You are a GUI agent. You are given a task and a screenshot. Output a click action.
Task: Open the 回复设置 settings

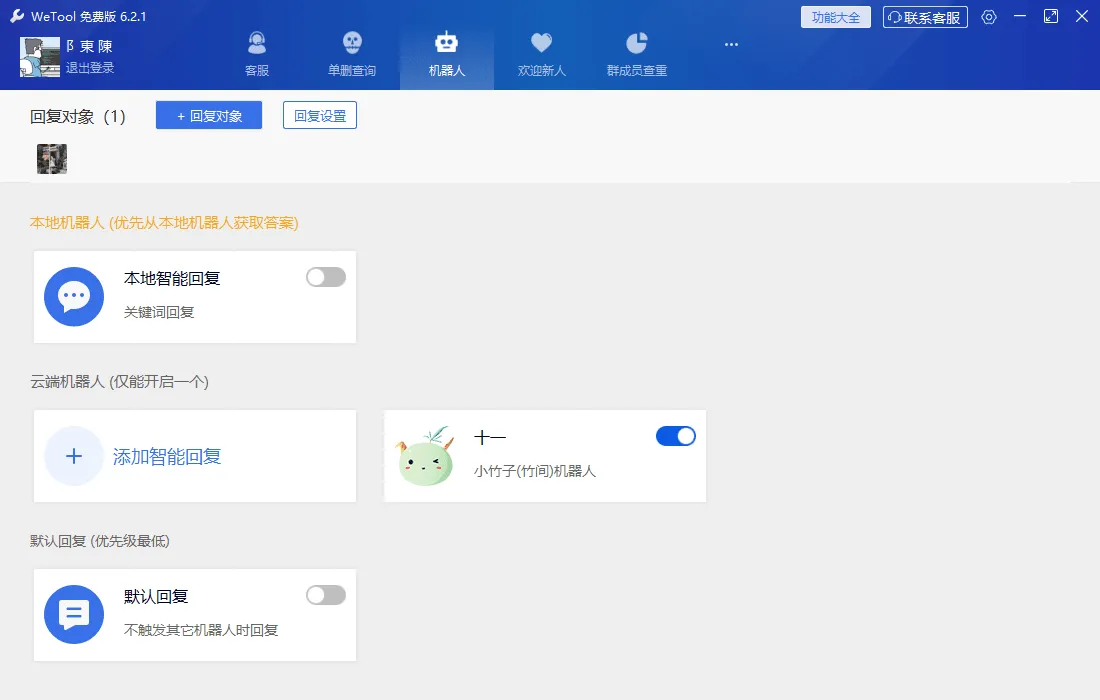click(319, 115)
